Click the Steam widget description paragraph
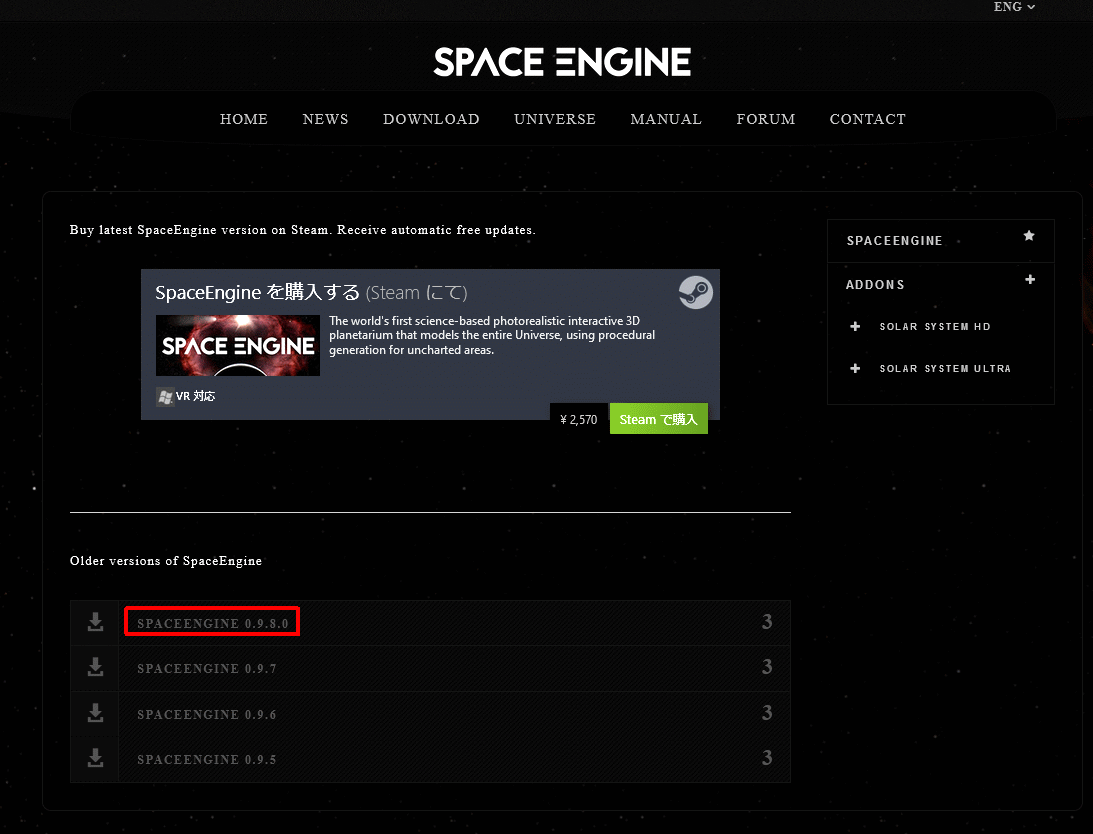This screenshot has width=1093, height=834. pos(492,335)
